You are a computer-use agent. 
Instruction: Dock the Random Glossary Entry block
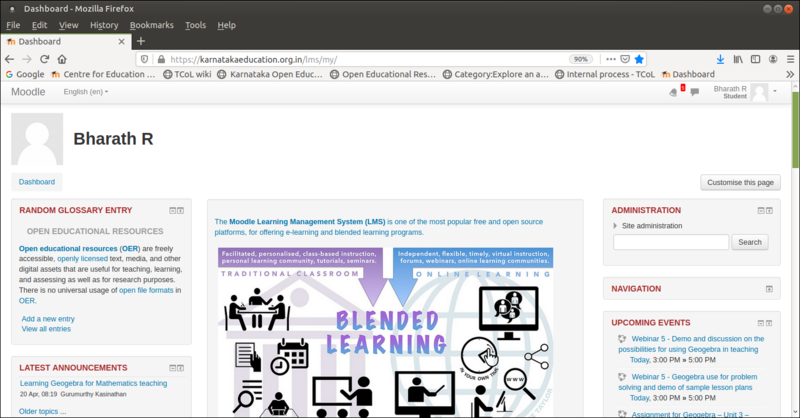pyautogui.click(x=181, y=211)
